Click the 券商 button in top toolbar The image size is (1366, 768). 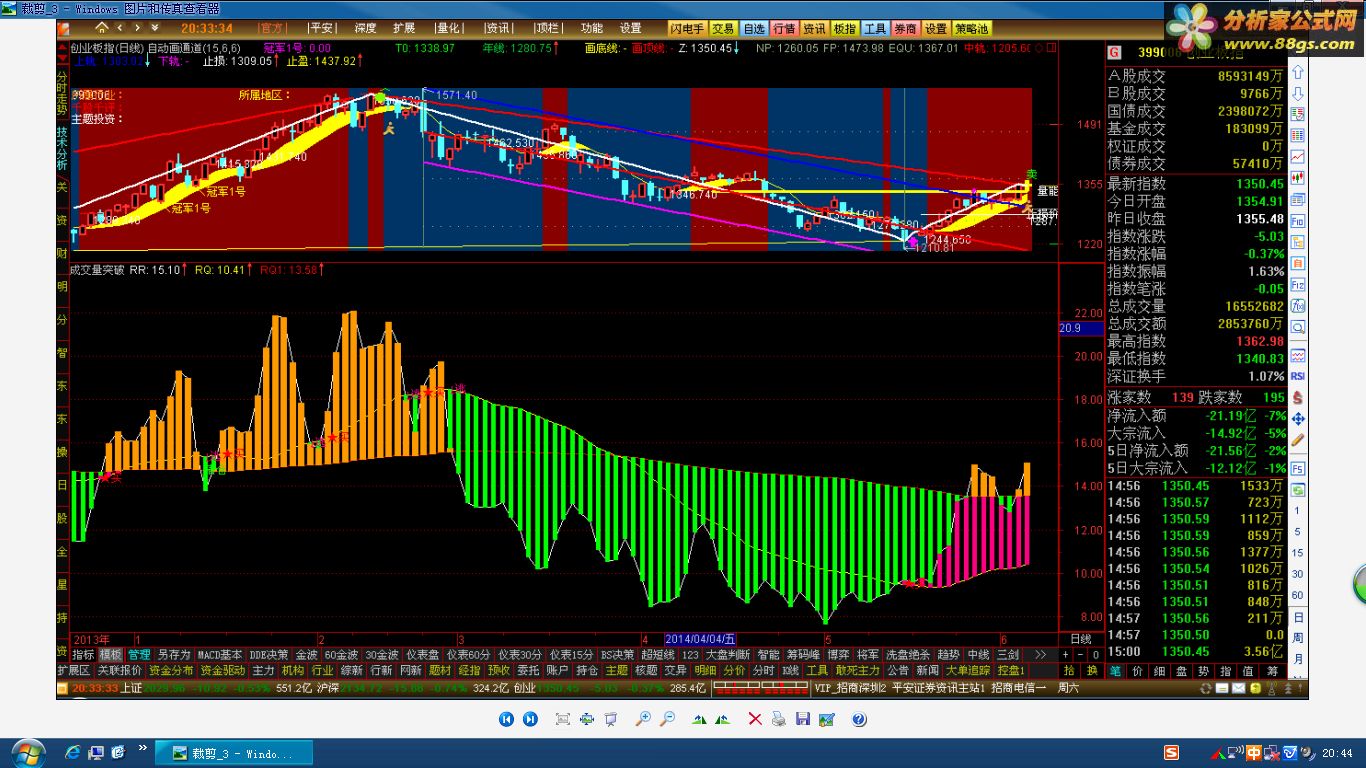click(905, 28)
